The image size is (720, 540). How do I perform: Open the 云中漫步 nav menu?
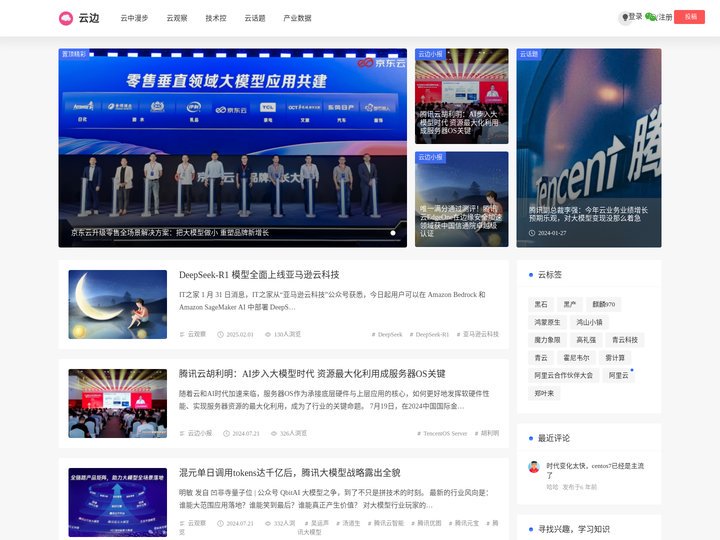click(134, 18)
